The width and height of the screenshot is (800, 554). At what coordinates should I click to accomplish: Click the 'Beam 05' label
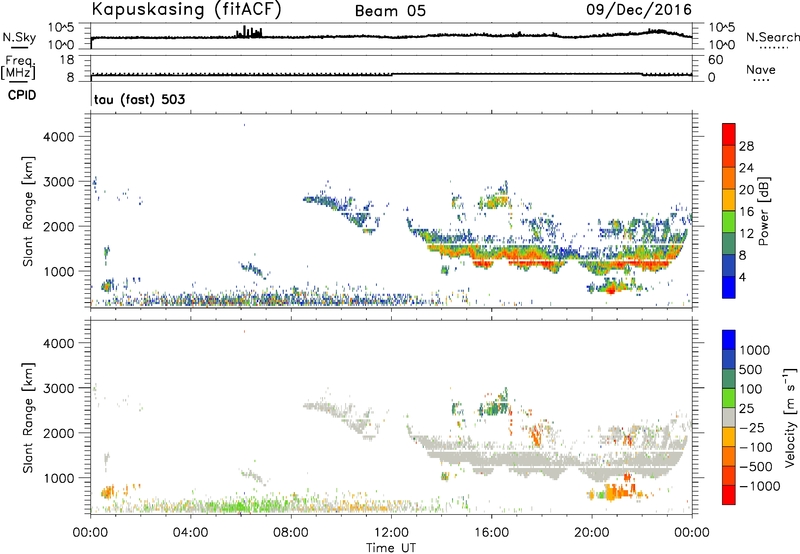pos(390,11)
